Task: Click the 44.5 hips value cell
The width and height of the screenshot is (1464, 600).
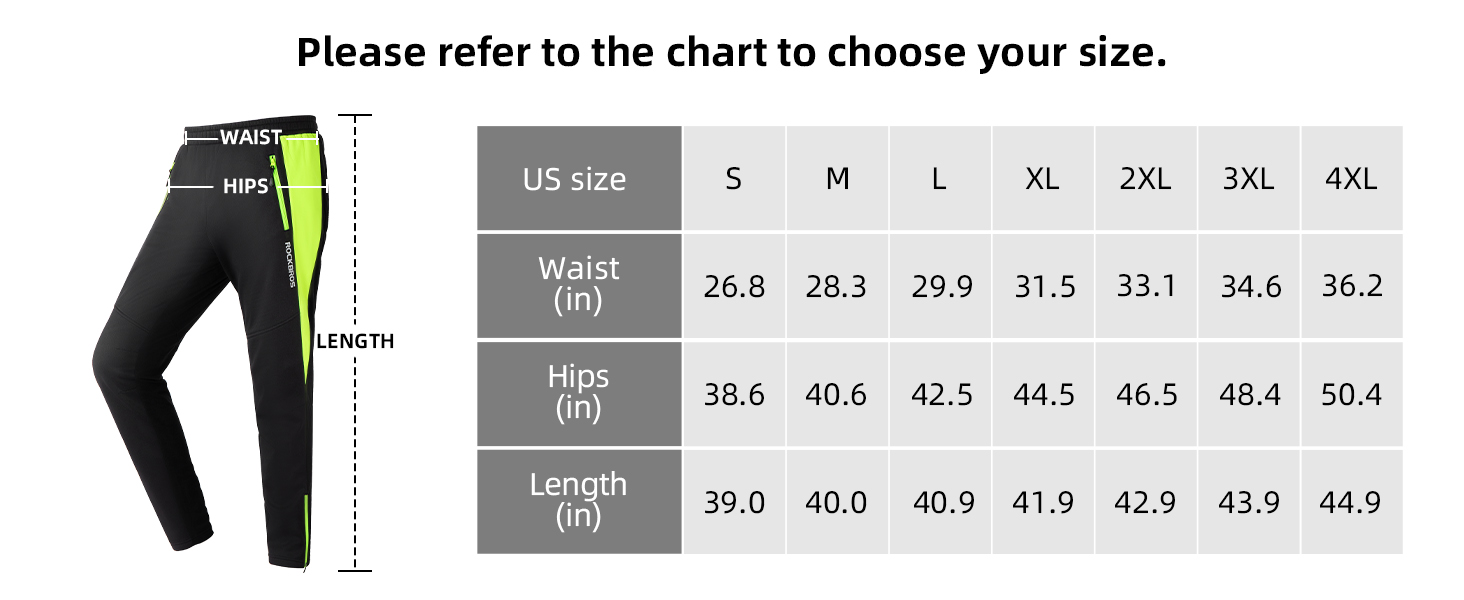Action: (1043, 395)
